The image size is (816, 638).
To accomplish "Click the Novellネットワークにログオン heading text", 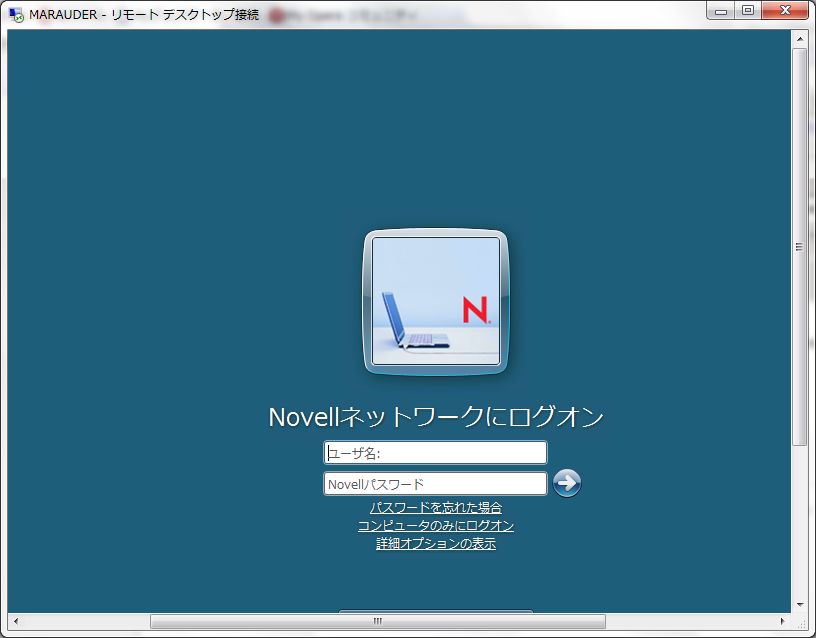I will pos(436,417).
